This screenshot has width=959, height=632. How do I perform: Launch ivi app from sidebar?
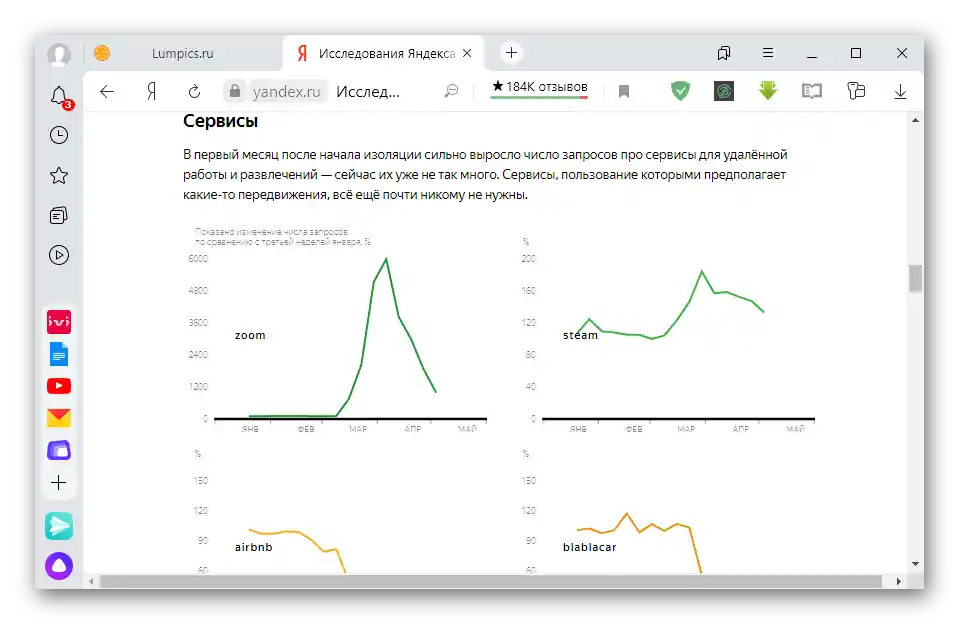(x=59, y=322)
